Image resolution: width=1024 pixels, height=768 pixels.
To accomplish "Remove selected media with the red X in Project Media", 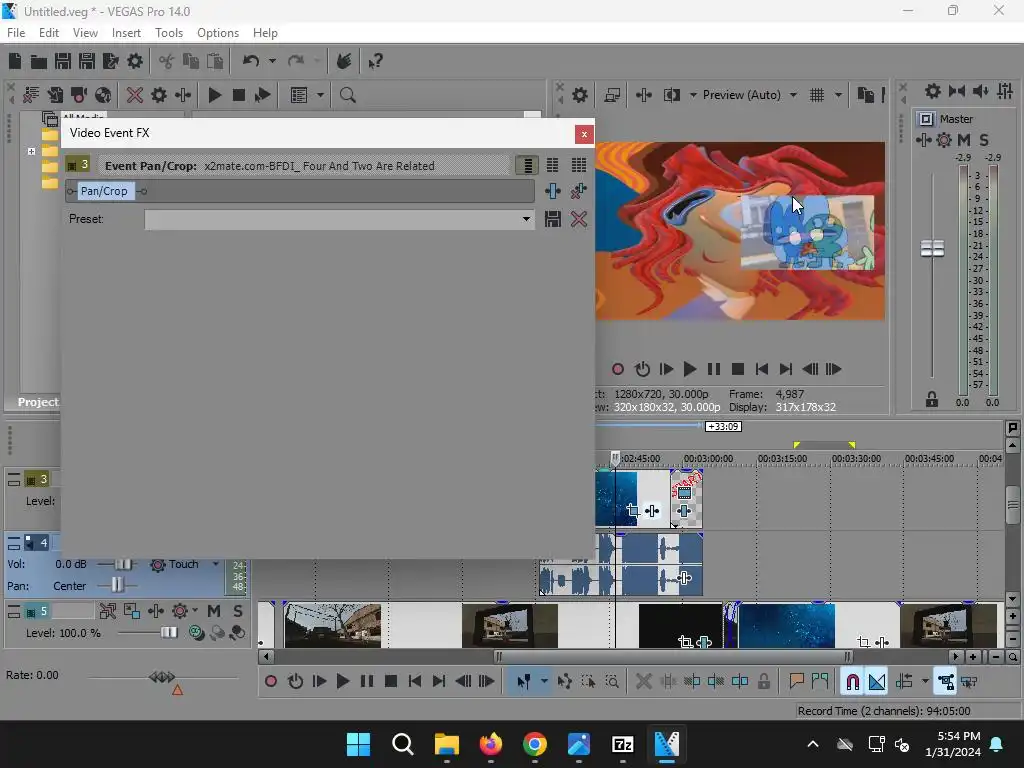I will [135, 95].
